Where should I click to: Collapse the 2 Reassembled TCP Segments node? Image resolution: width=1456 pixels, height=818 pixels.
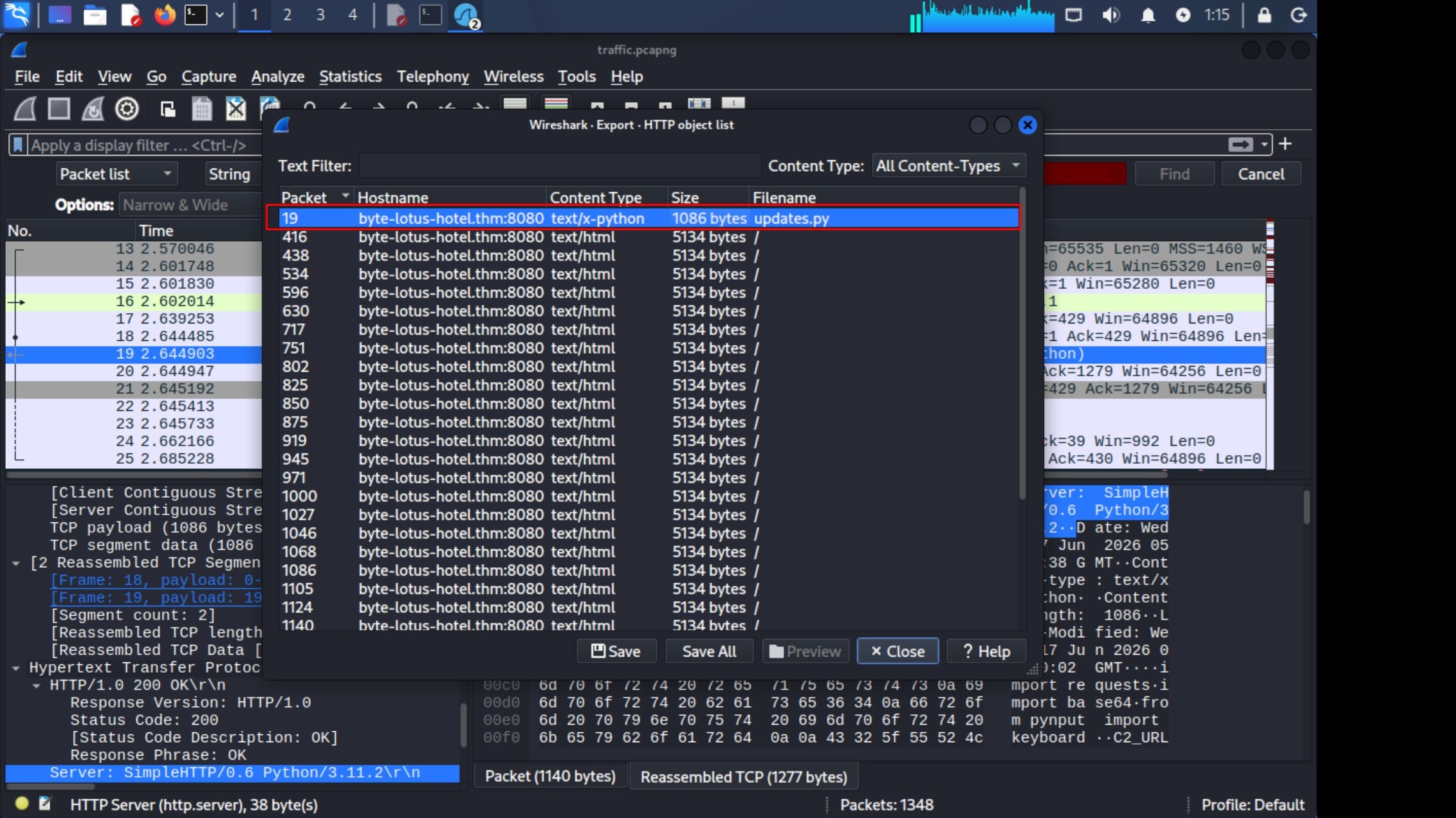click(x=16, y=563)
